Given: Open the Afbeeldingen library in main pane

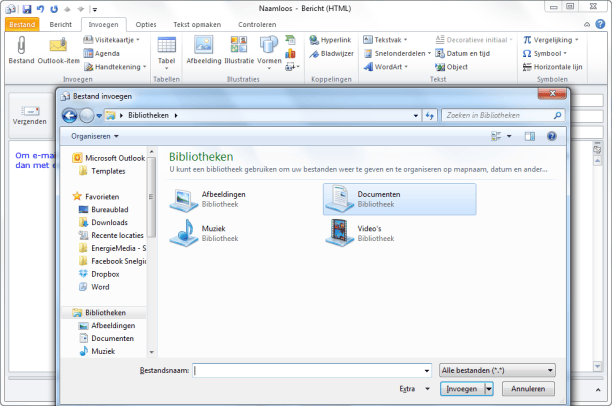Looking at the screenshot, I should [x=208, y=199].
